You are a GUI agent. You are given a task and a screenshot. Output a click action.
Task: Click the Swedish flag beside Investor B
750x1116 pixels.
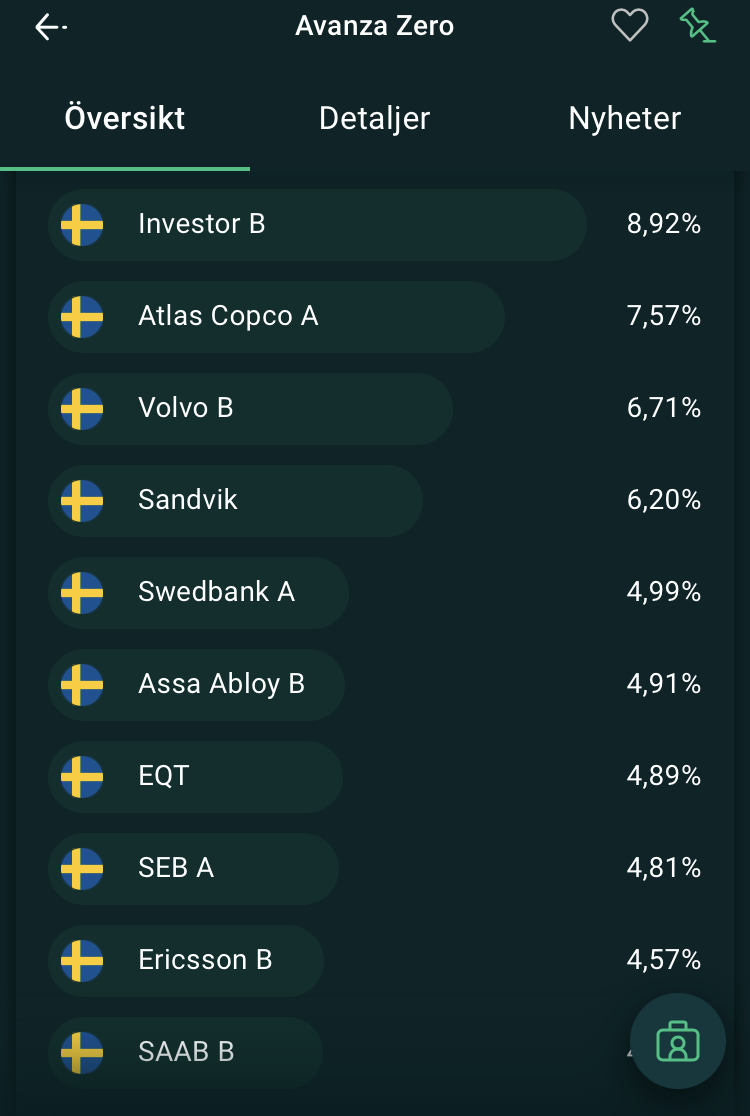82,225
